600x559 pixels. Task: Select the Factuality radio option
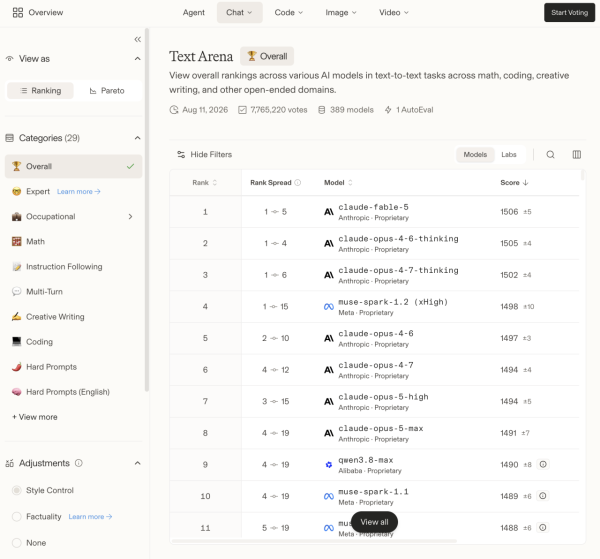click(x=16, y=517)
